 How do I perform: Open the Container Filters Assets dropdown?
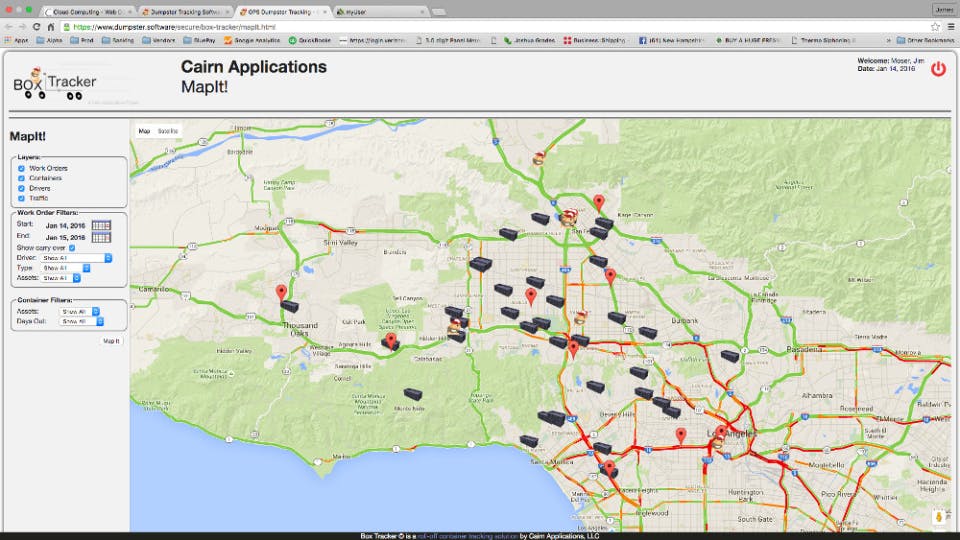click(80, 312)
